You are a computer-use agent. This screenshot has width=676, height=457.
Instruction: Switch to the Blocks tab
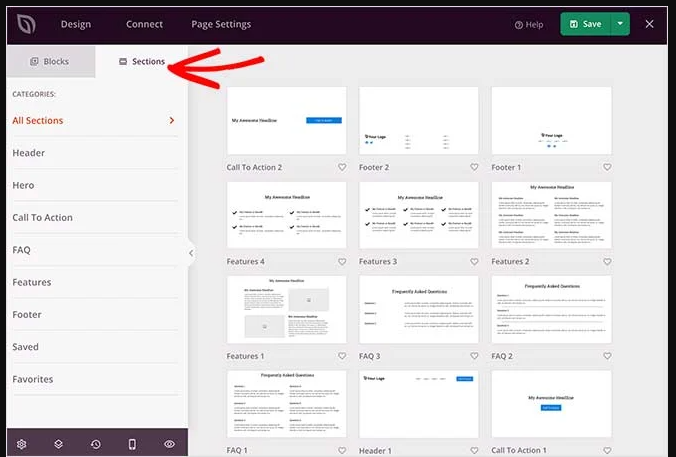point(48,61)
